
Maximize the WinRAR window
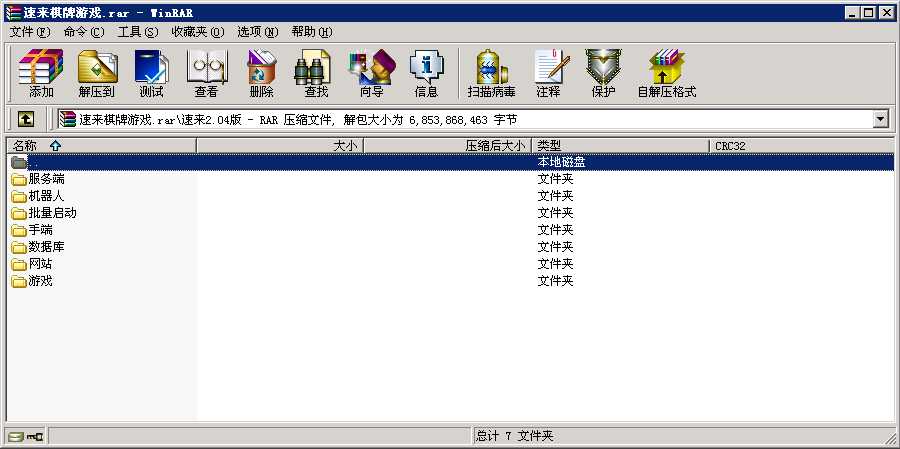pyautogui.click(x=868, y=13)
